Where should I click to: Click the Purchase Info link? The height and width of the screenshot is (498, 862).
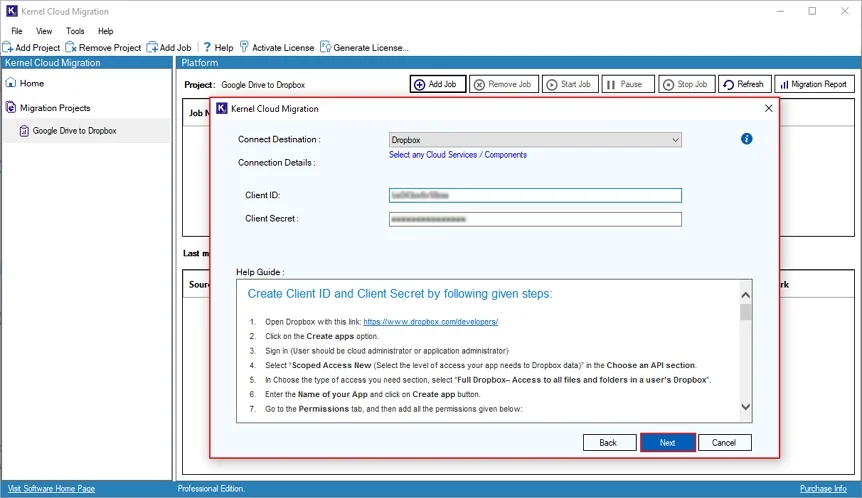(x=823, y=489)
